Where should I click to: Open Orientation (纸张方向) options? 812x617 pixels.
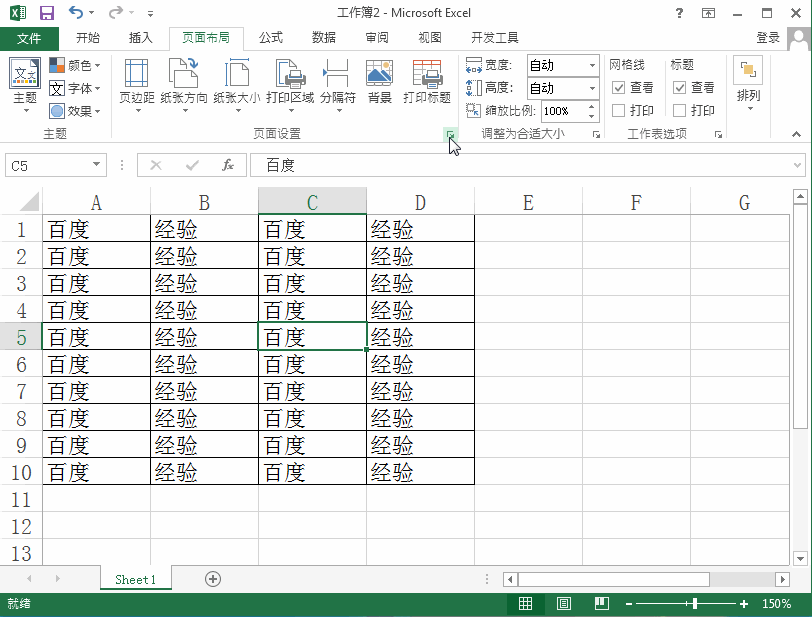tap(184, 86)
